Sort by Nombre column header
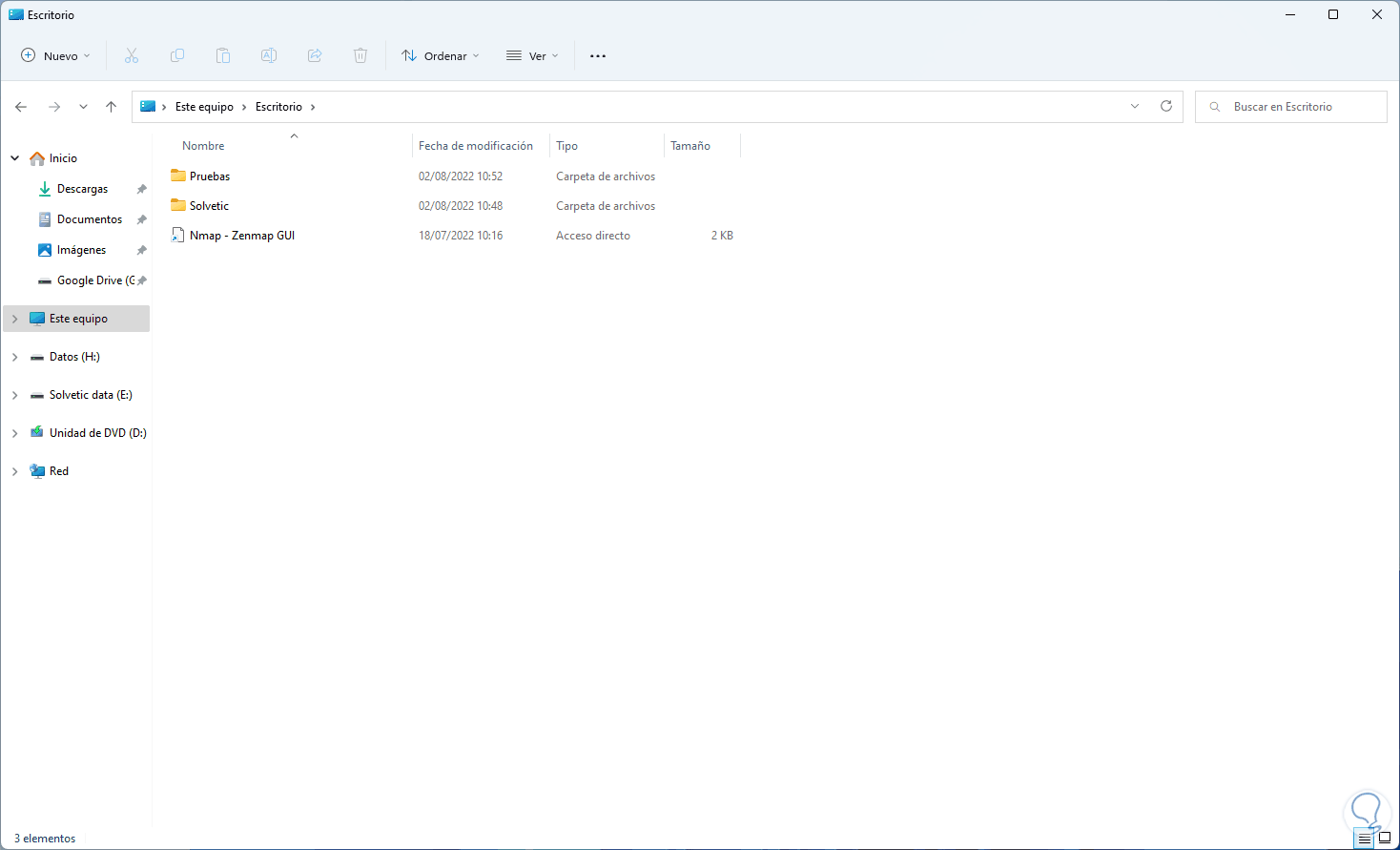The width and height of the screenshot is (1400, 850). 203,146
